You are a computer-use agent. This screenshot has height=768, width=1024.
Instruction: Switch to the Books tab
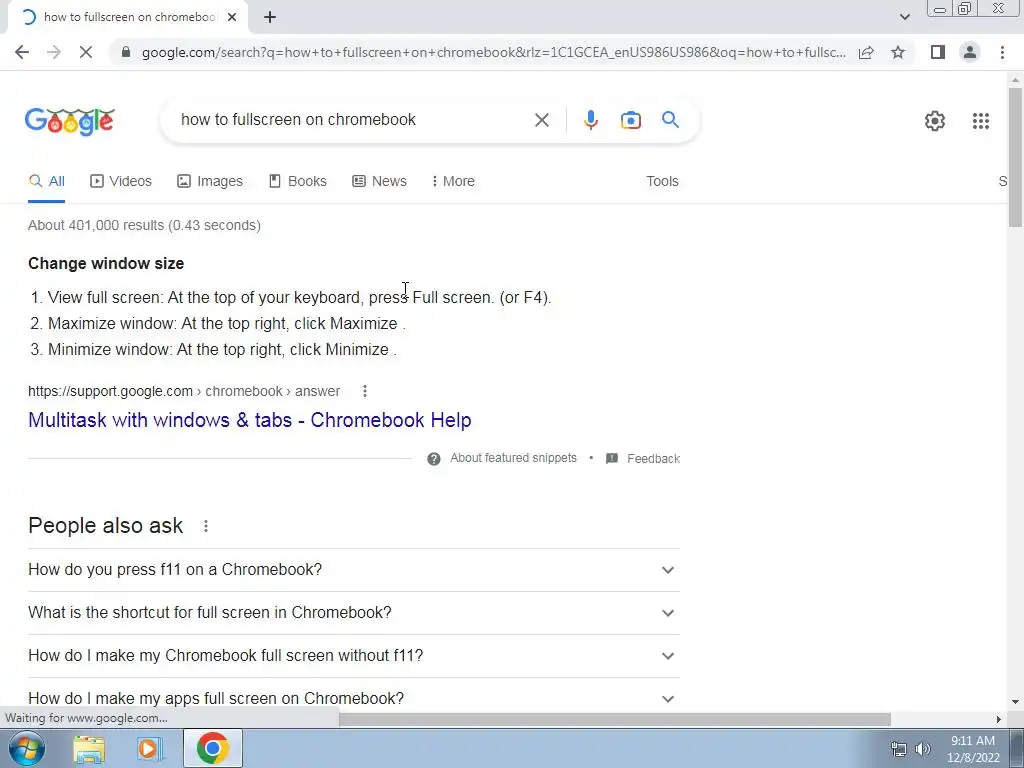tap(298, 181)
